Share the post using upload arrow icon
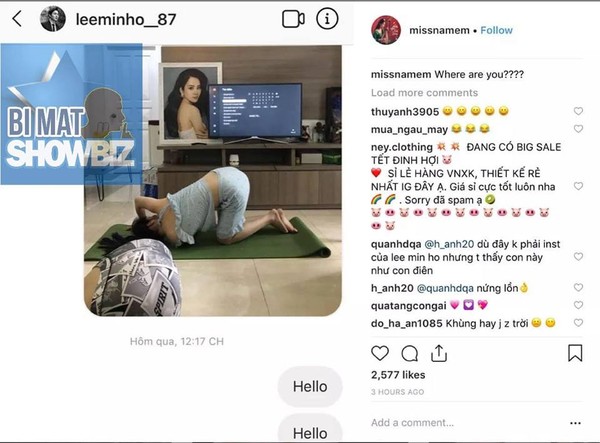Viewport: 600px width, 443px height. click(x=439, y=353)
